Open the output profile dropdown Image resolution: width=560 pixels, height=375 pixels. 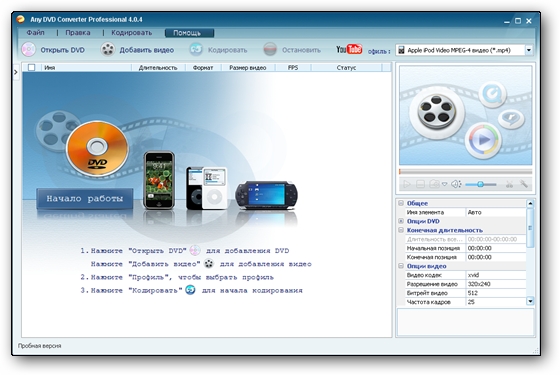(529, 50)
